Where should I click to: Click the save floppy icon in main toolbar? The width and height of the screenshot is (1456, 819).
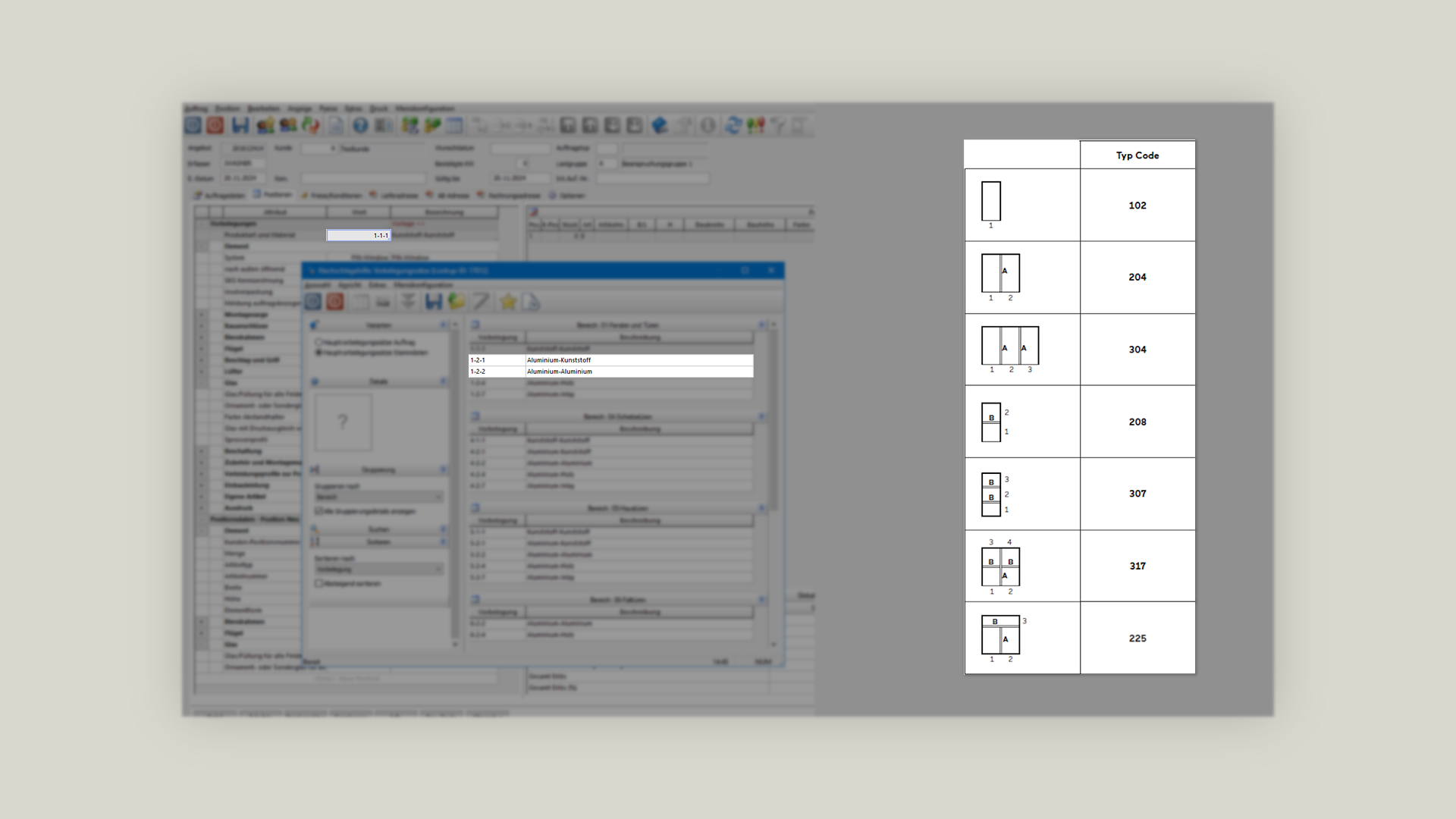pos(240,125)
